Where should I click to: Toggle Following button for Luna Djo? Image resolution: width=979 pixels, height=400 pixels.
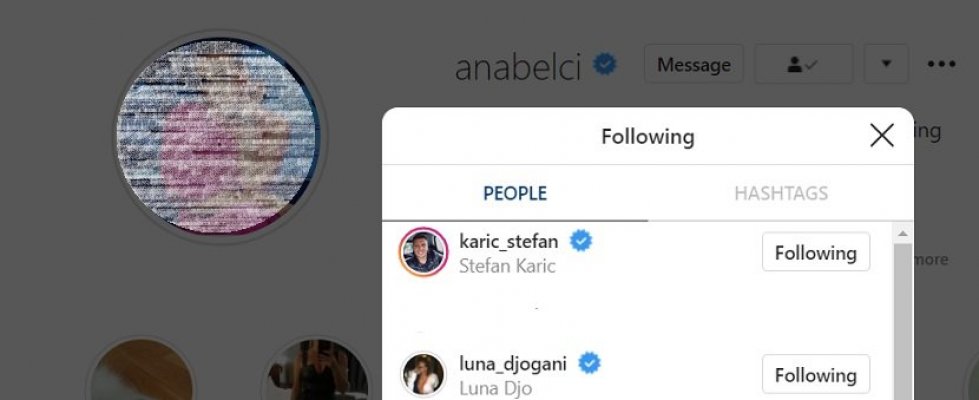[815, 375]
